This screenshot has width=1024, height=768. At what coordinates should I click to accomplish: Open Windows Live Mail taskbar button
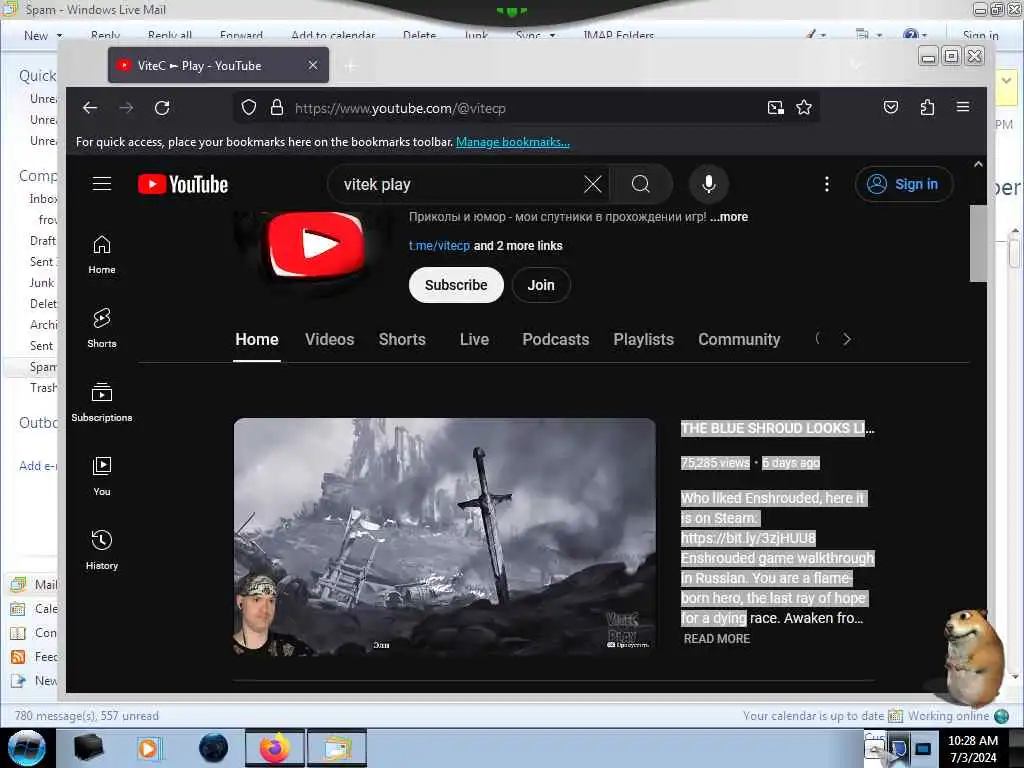337,748
